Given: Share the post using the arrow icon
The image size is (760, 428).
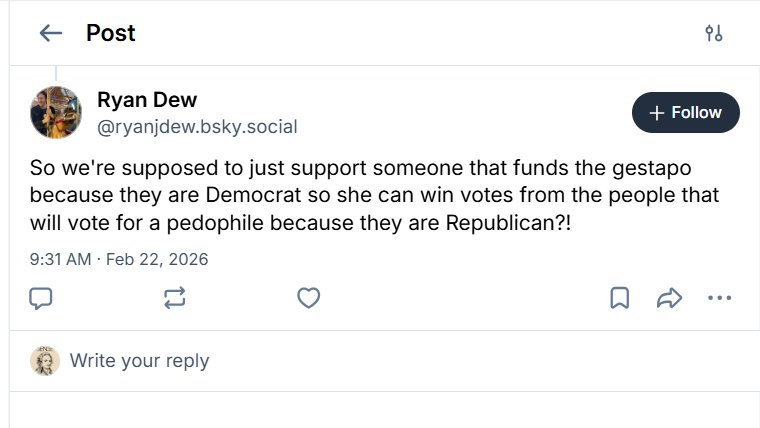Looking at the screenshot, I should 669,297.
